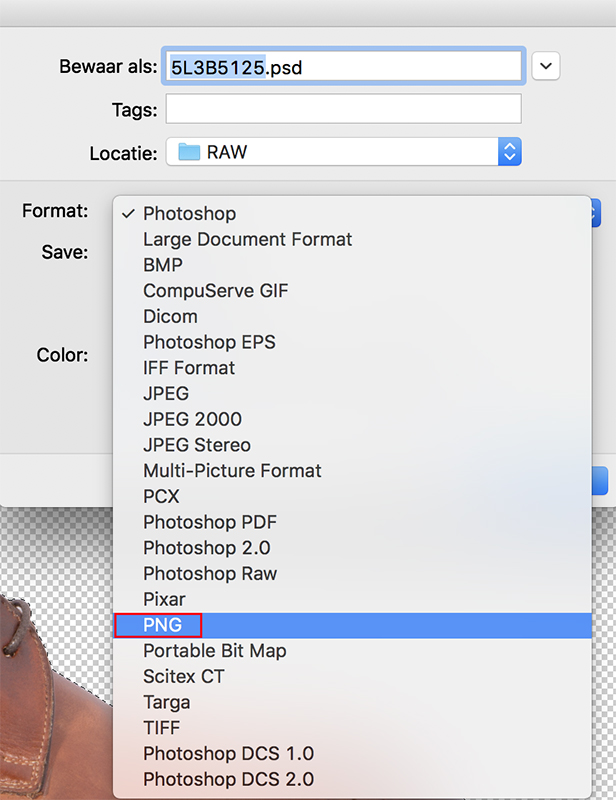
Task: Pick JPEG 2000 from the list
Action: pyautogui.click(x=352, y=419)
